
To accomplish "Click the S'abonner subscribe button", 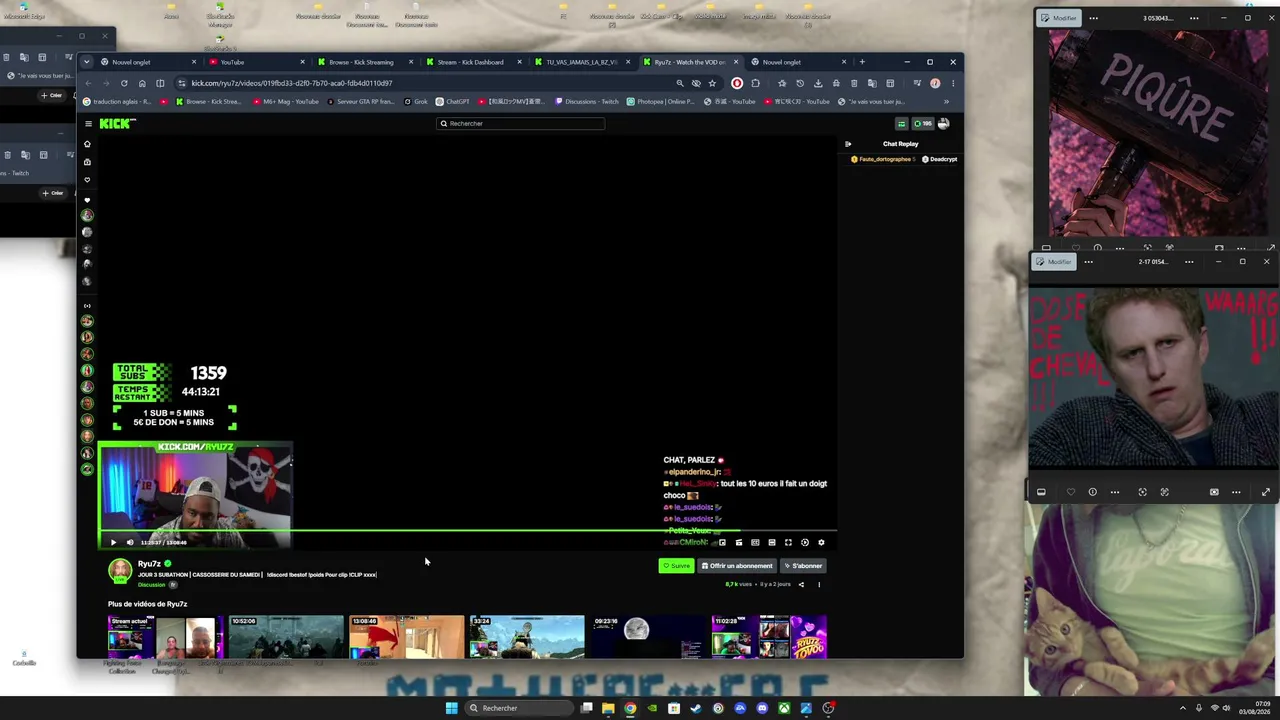I will coord(803,566).
